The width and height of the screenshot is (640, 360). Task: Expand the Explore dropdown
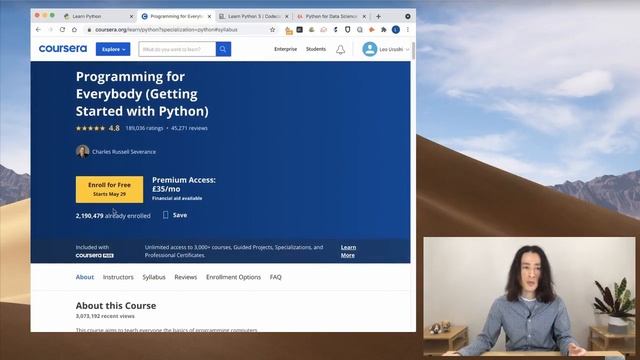point(113,49)
